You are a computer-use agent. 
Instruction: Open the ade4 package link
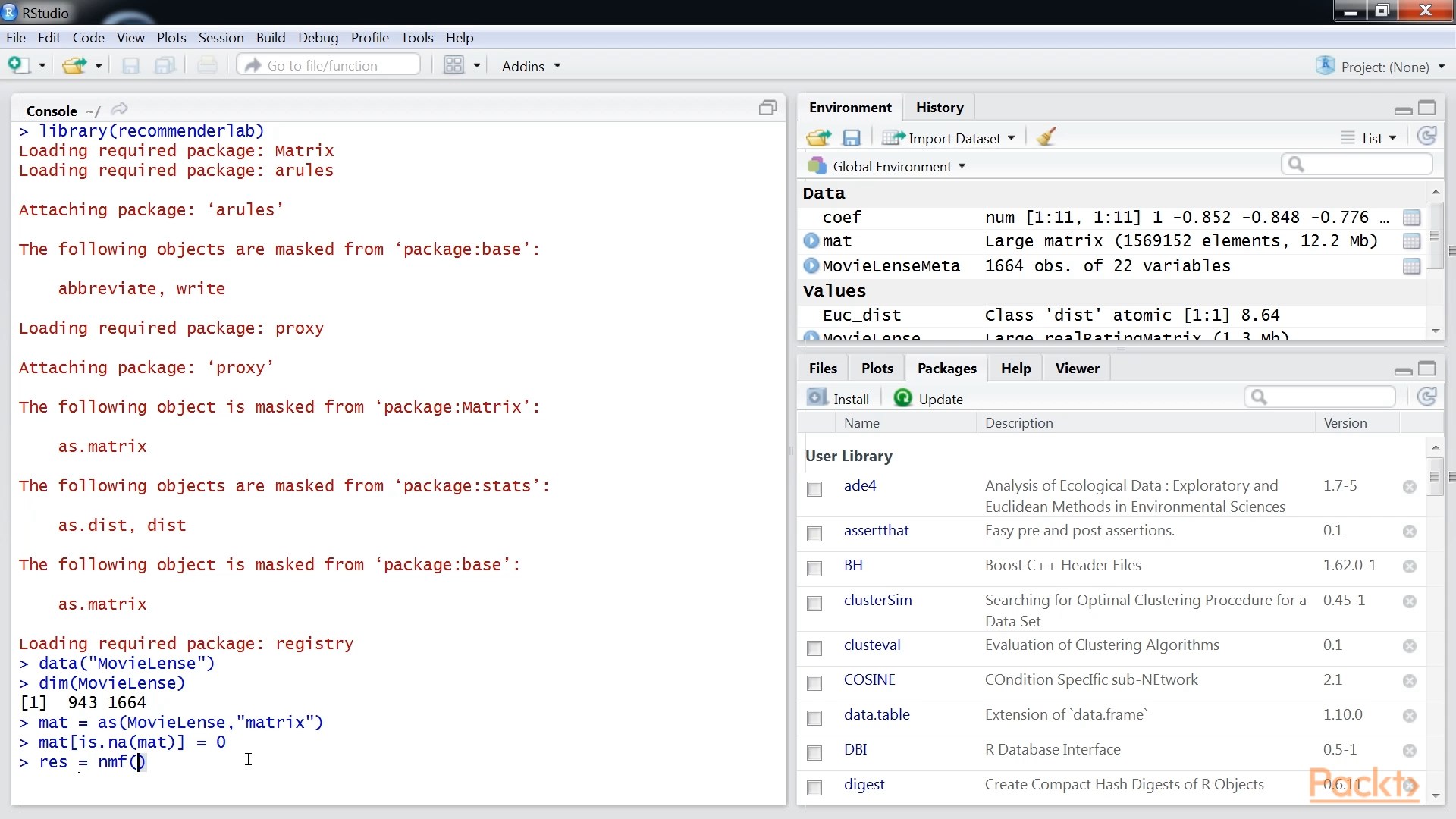click(860, 485)
